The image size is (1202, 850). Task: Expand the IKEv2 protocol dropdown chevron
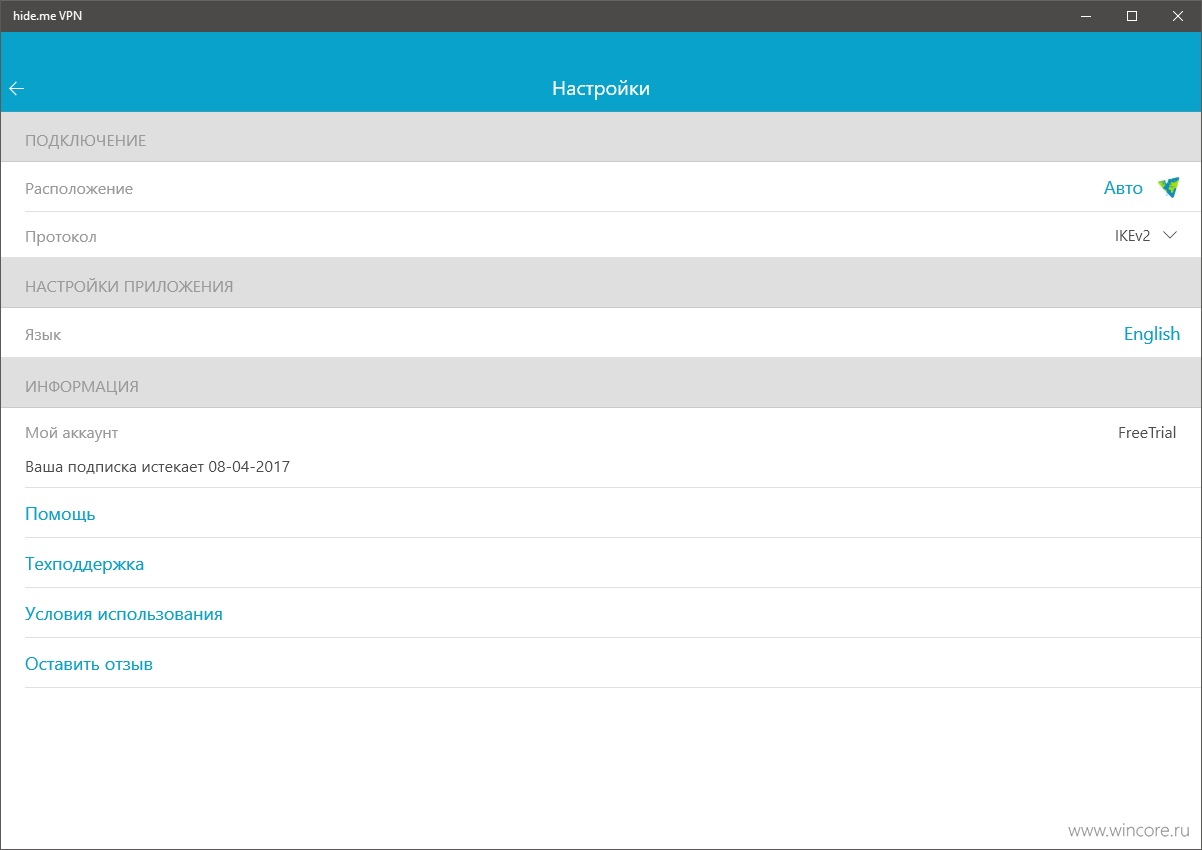(x=1171, y=235)
